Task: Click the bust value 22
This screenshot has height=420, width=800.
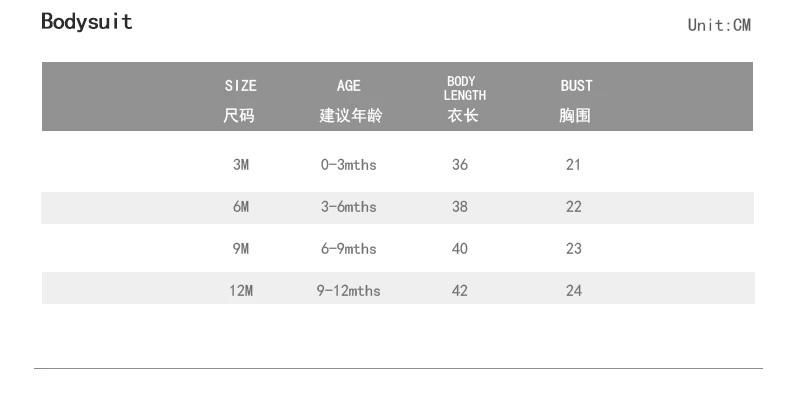Action: [573, 207]
